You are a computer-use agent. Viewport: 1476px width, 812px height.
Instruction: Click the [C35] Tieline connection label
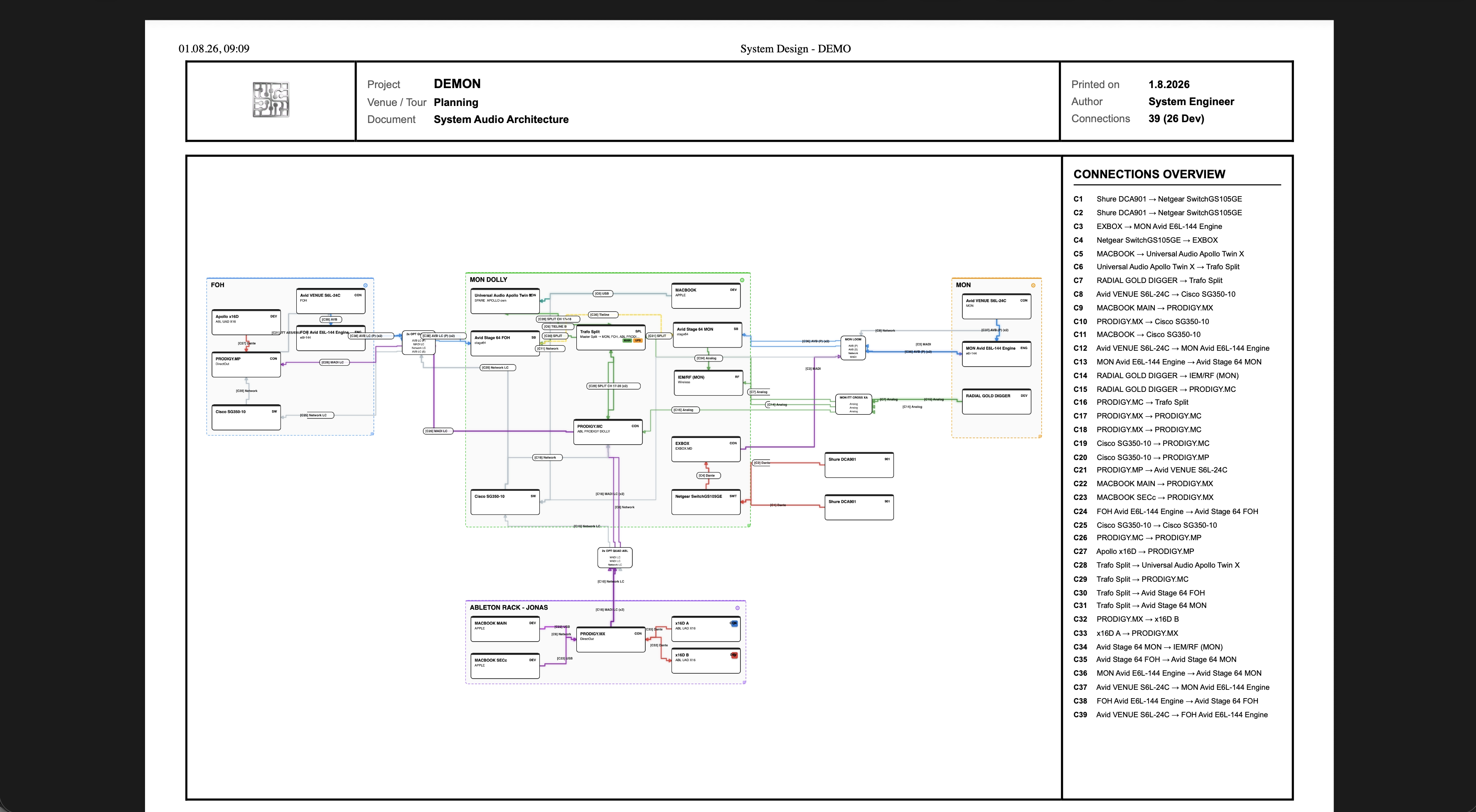(x=603, y=315)
